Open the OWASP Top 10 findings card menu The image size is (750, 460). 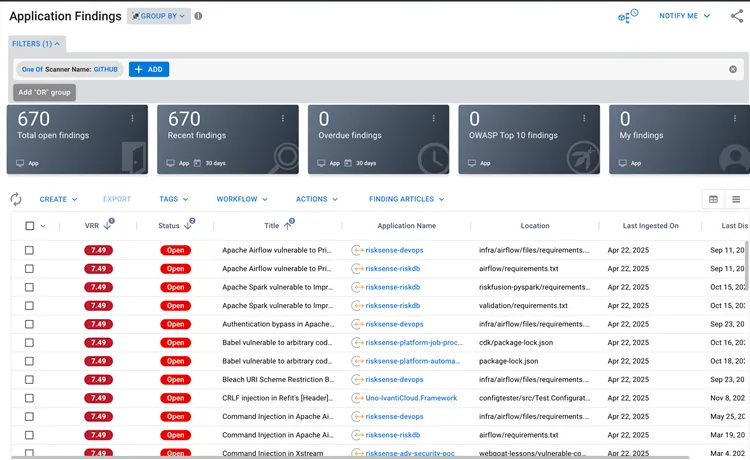pos(584,118)
